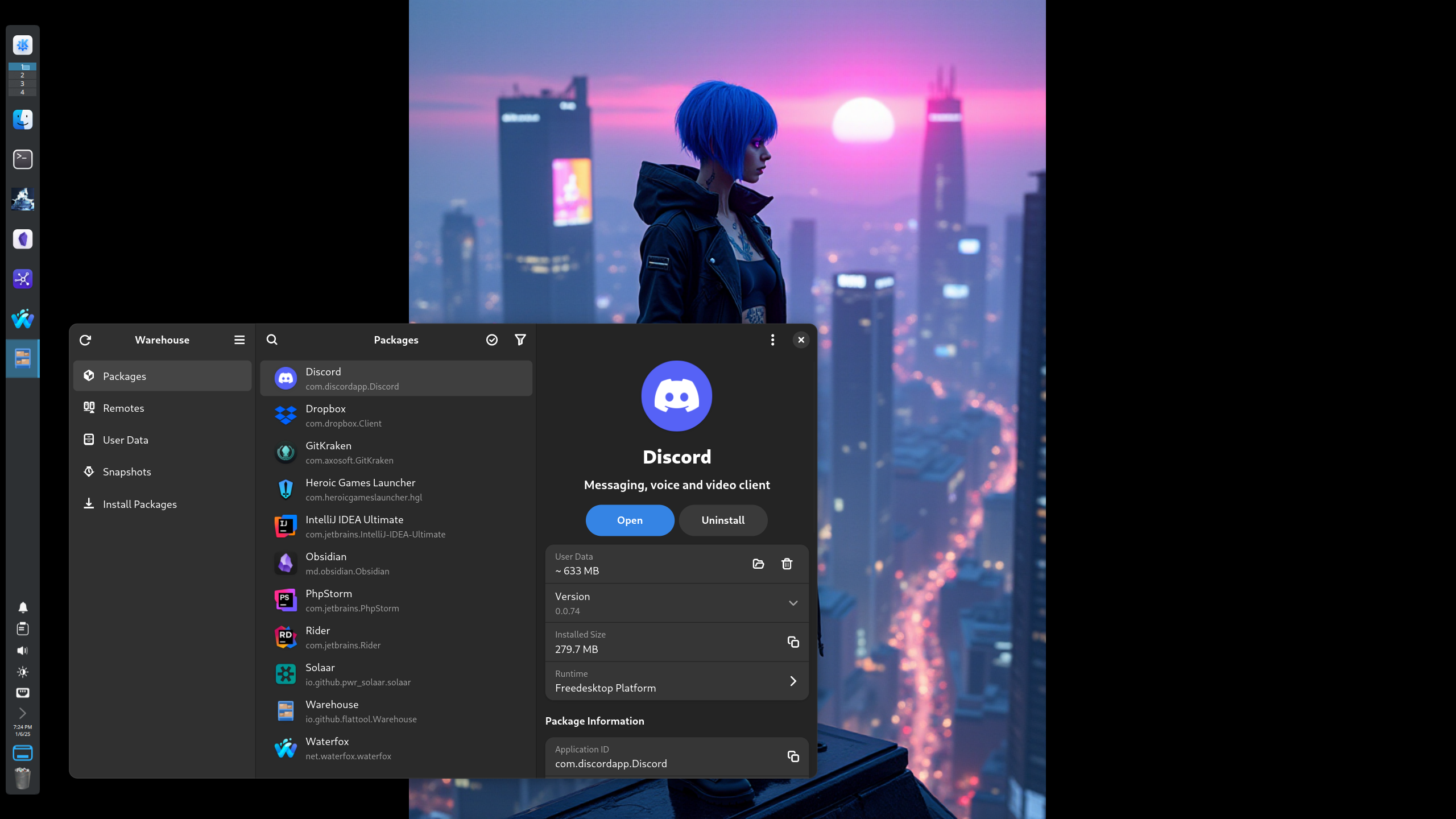Select Heroic Games Launcher package
The width and height of the screenshot is (1456, 819).
tap(396, 489)
